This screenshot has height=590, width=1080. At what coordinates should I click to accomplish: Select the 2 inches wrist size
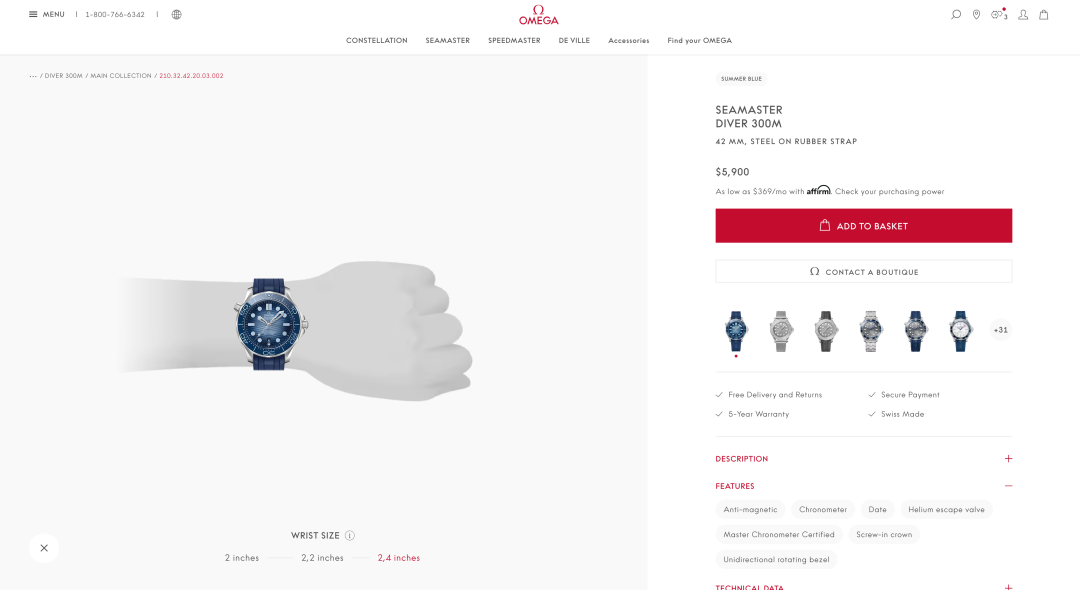coord(242,558)
